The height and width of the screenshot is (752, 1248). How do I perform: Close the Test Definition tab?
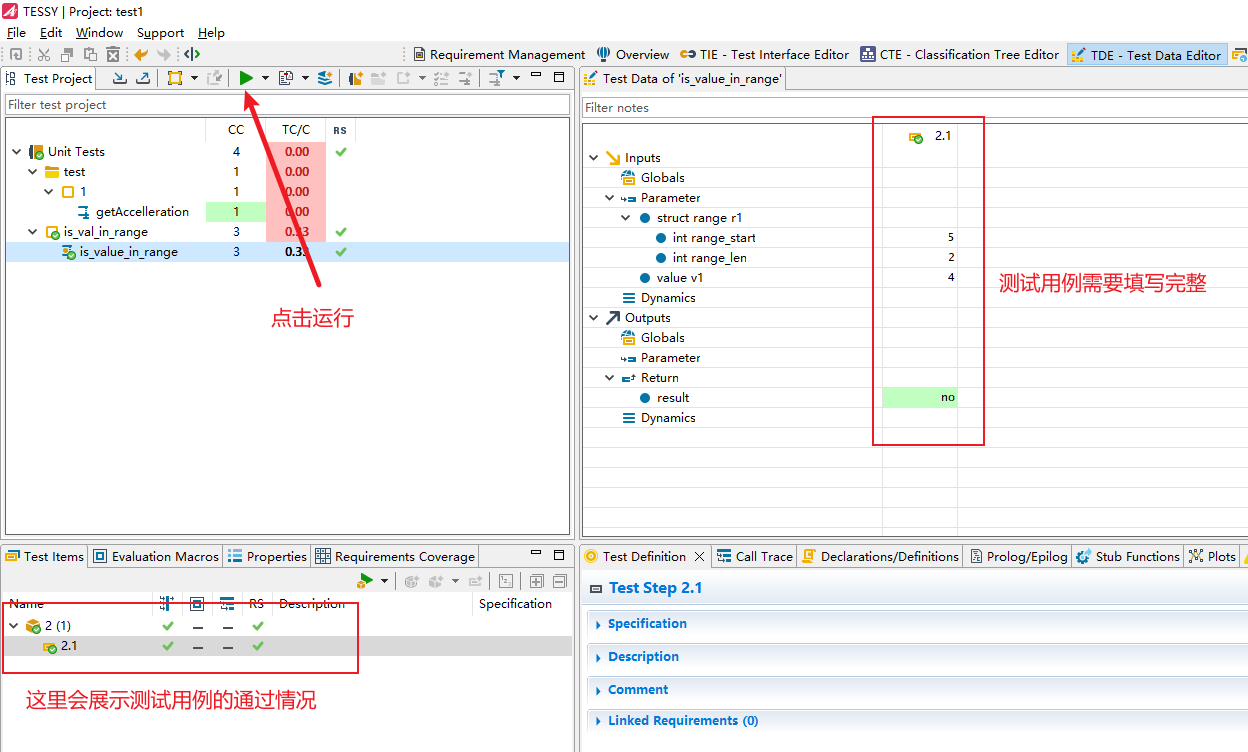tap(699, 557)
